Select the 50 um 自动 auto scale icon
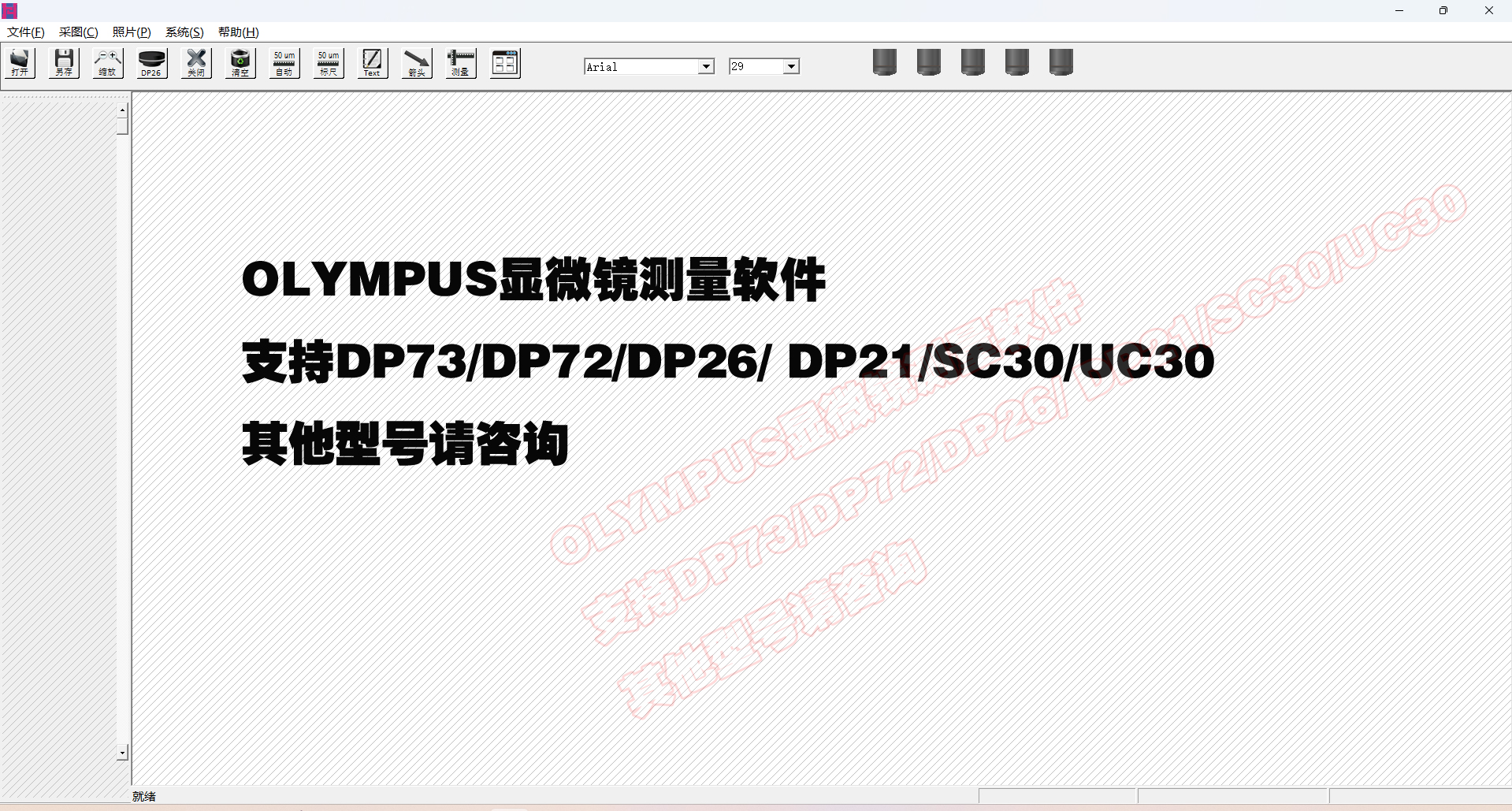Screen dimensions: 1512x811 pos(284,63)
